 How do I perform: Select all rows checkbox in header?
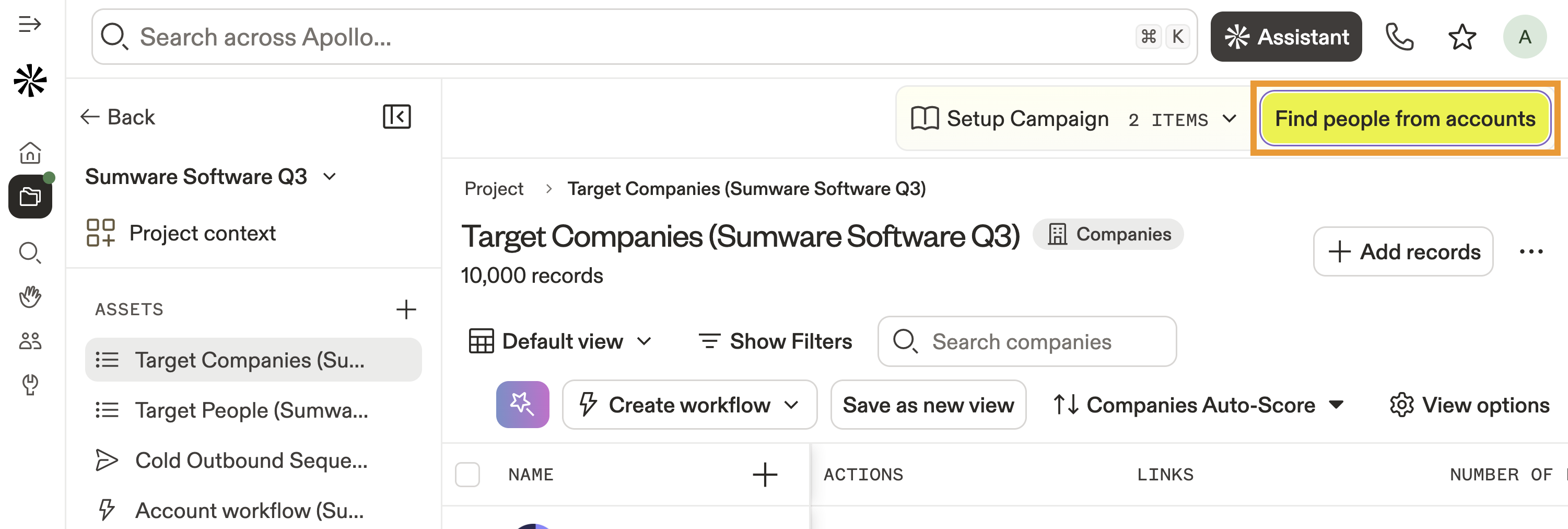(467, 474)
